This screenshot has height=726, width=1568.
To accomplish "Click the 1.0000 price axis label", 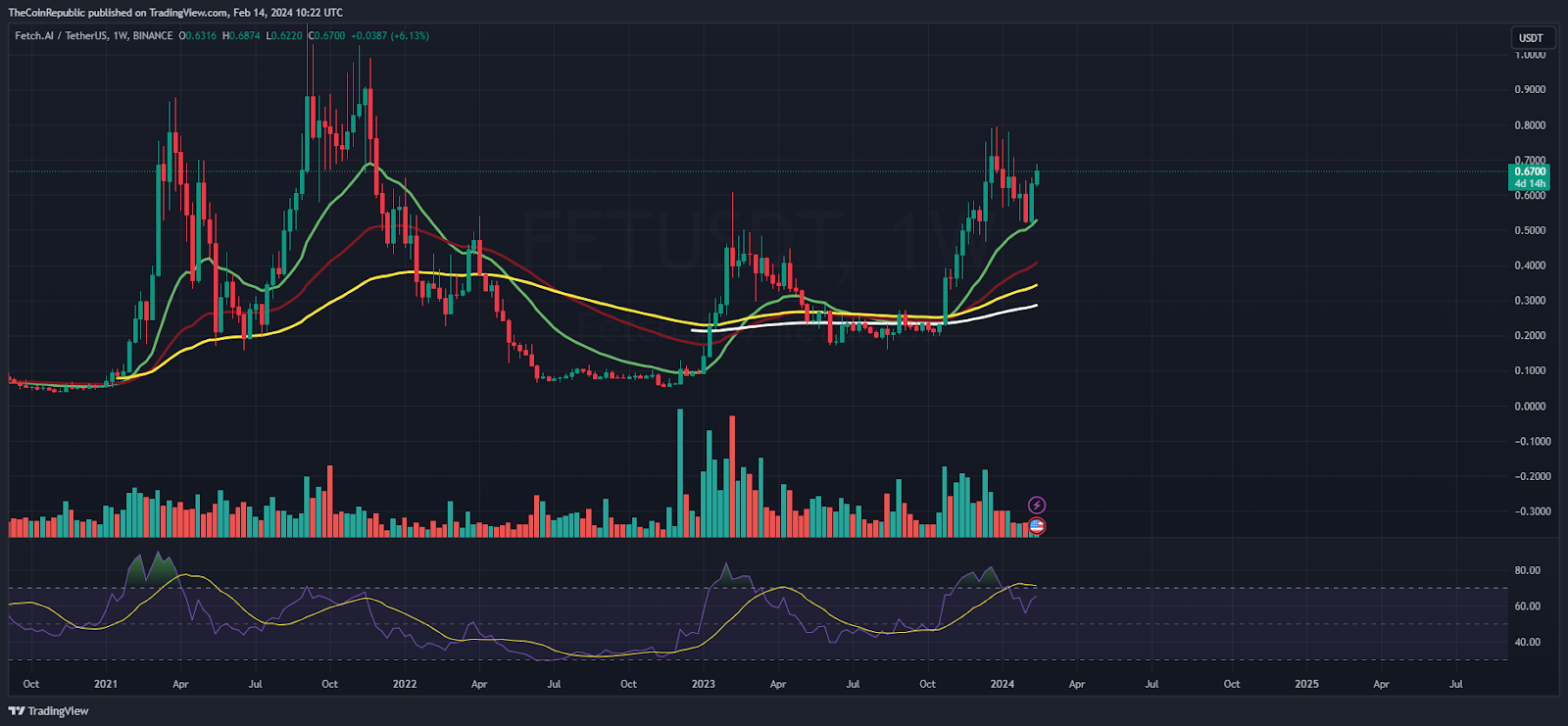I will (x=1530, y=55).
